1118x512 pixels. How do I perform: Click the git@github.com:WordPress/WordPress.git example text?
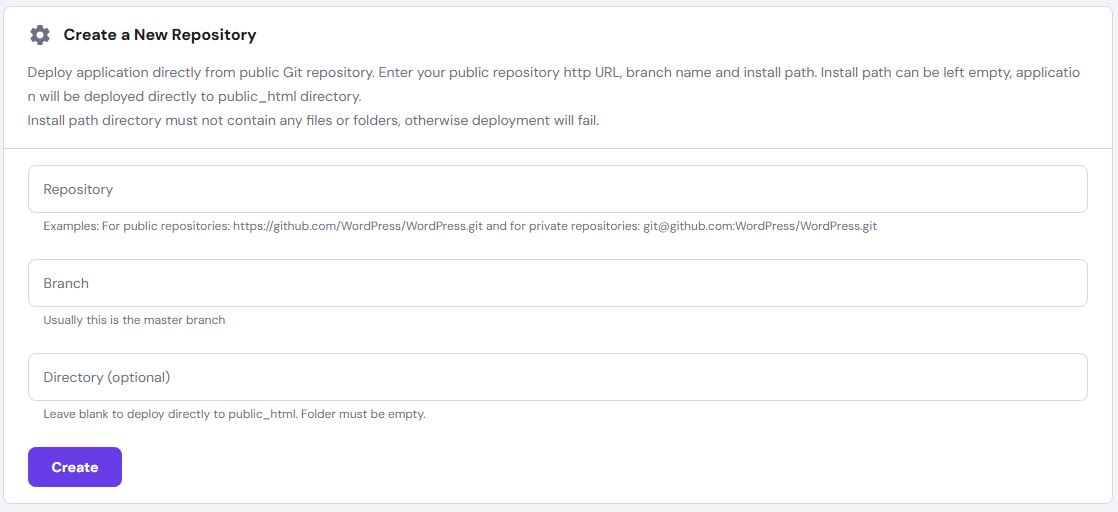[x=759, y=226]
